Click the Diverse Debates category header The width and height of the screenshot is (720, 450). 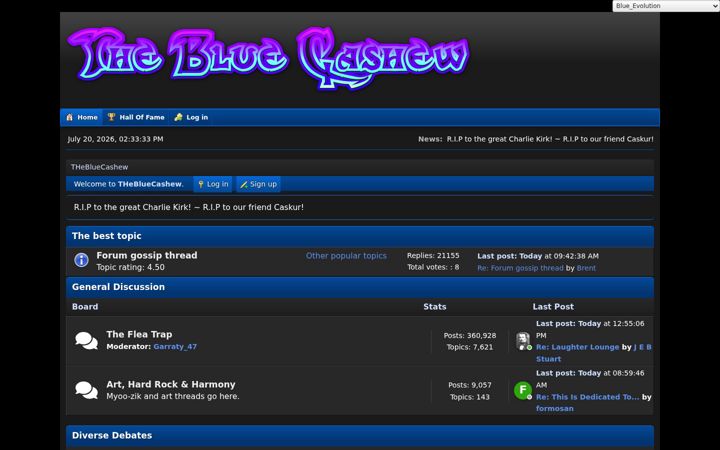[112, 435]
